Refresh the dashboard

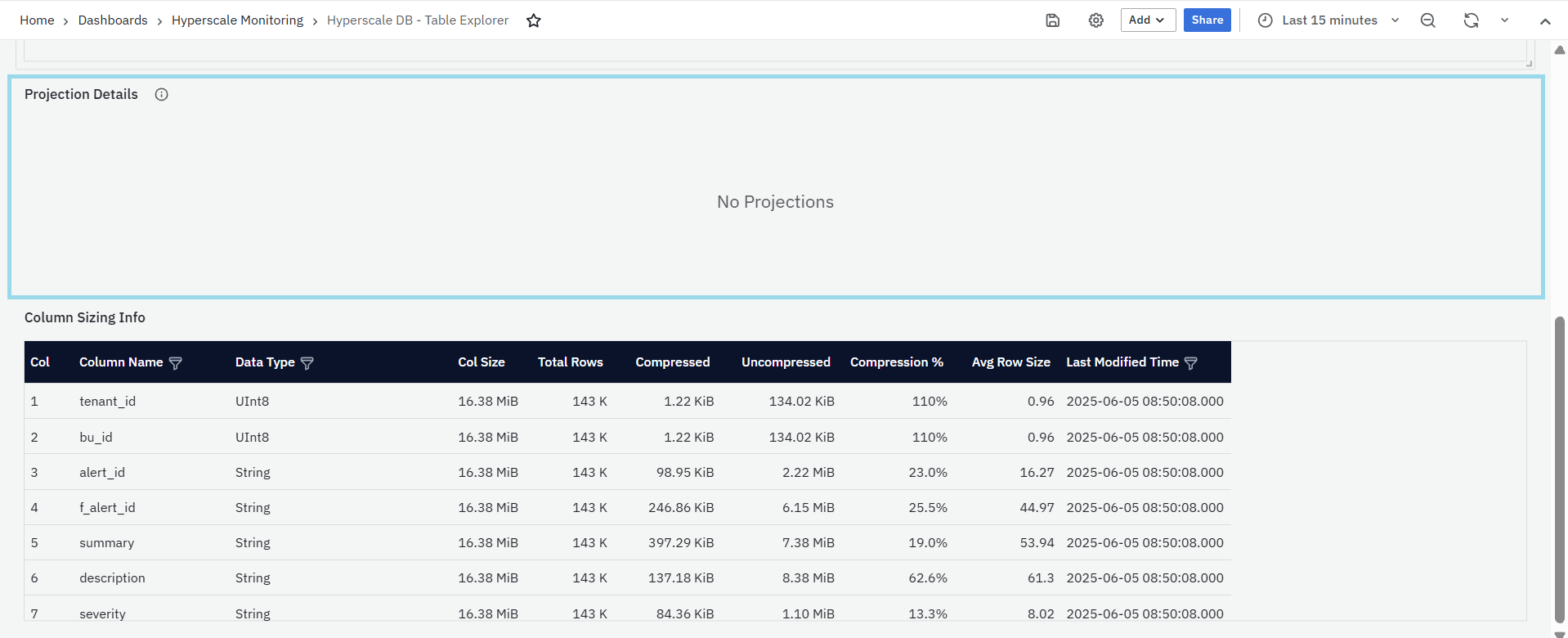1471,20
